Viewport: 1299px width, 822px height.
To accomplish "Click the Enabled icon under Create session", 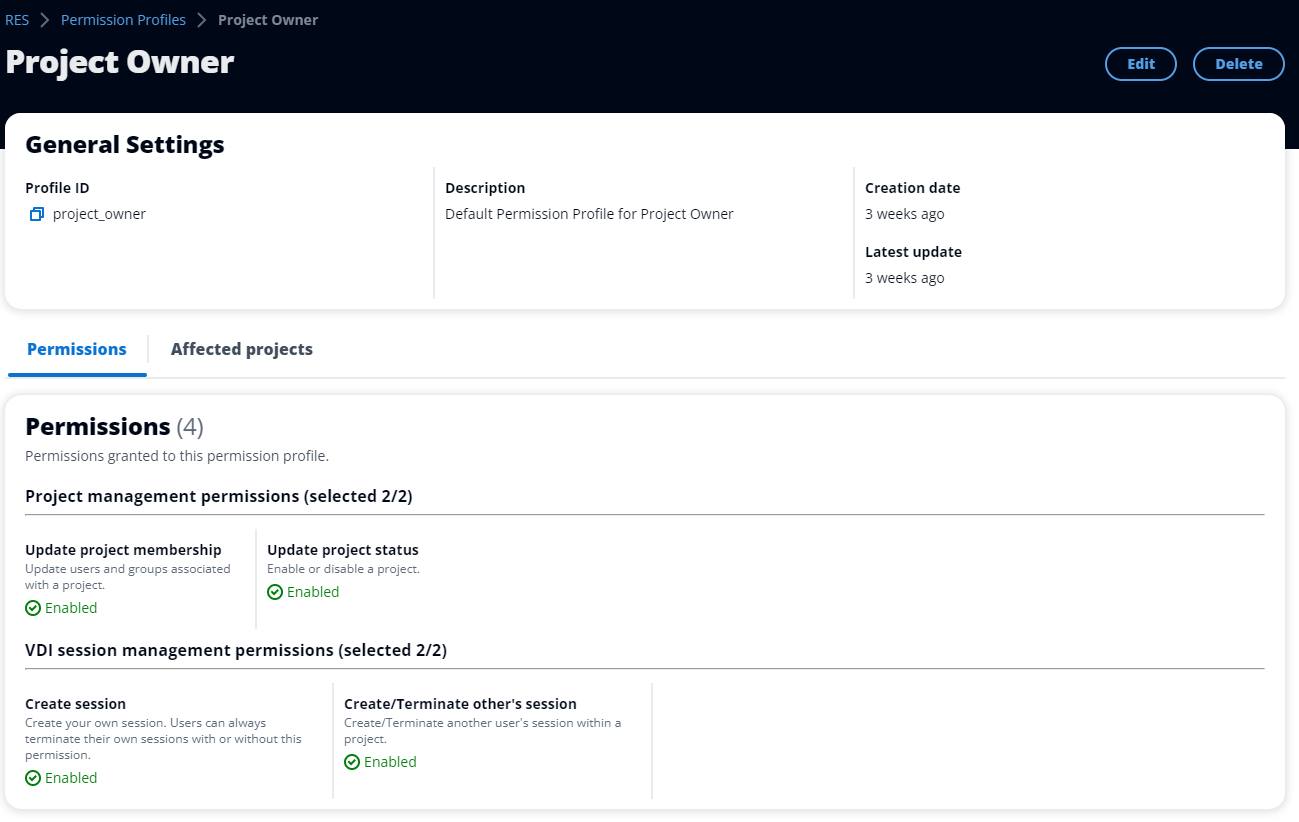I will (x=32, y=777).
